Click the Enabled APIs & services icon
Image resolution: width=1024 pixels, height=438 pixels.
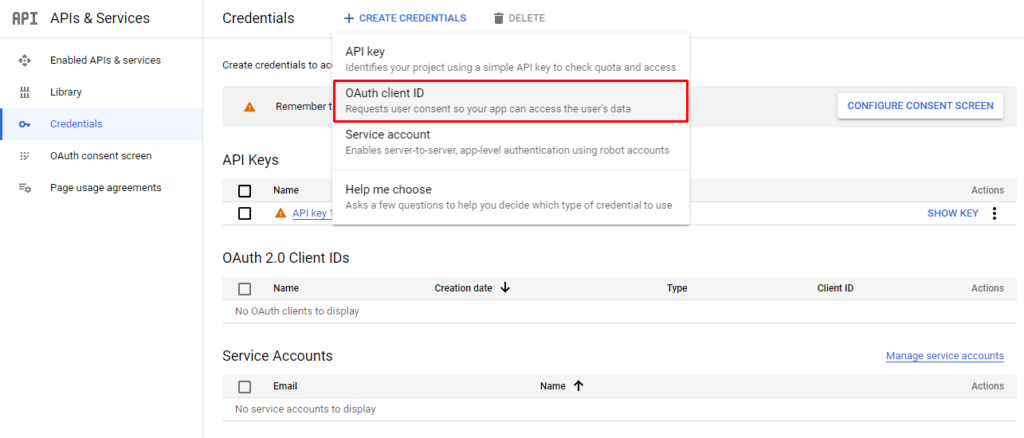[x=25, y=61]
